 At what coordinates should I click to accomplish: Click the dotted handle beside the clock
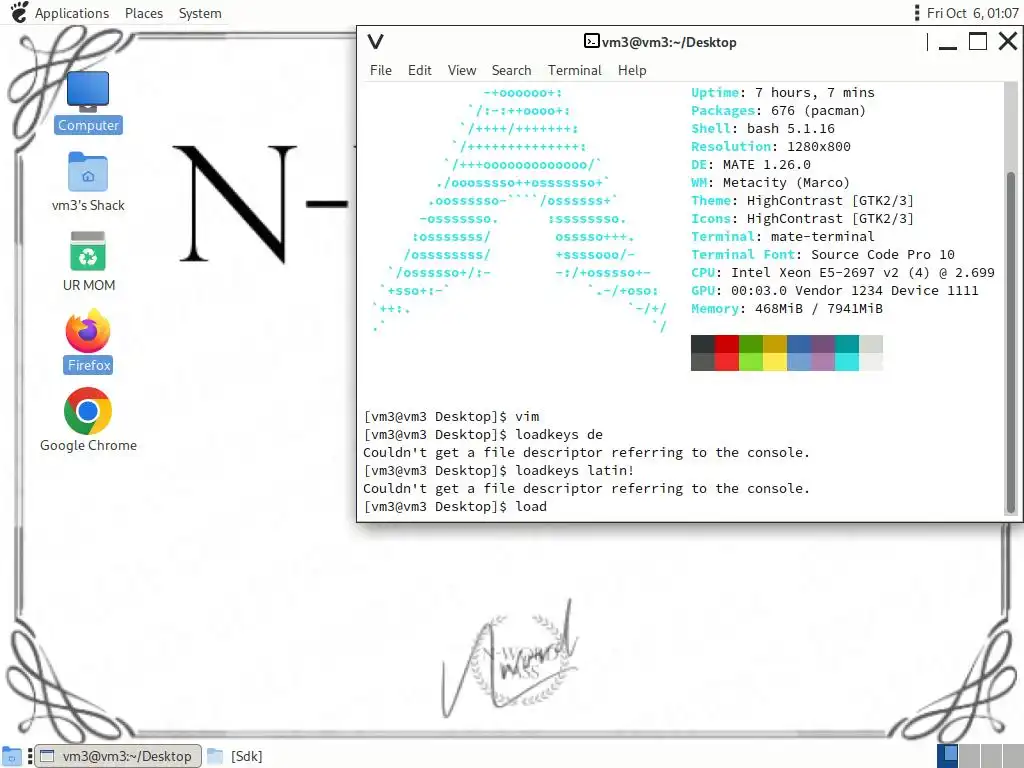click(917, 12)
